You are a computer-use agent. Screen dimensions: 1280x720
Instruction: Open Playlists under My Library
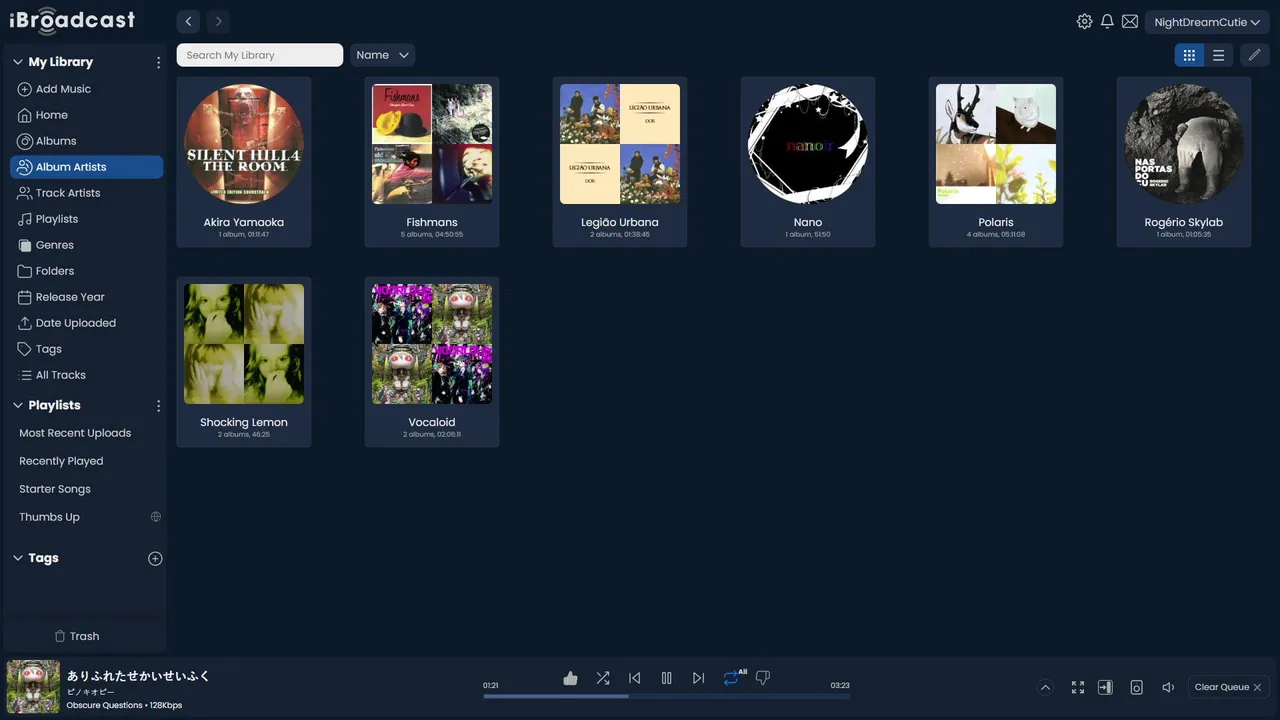point(87,219)
